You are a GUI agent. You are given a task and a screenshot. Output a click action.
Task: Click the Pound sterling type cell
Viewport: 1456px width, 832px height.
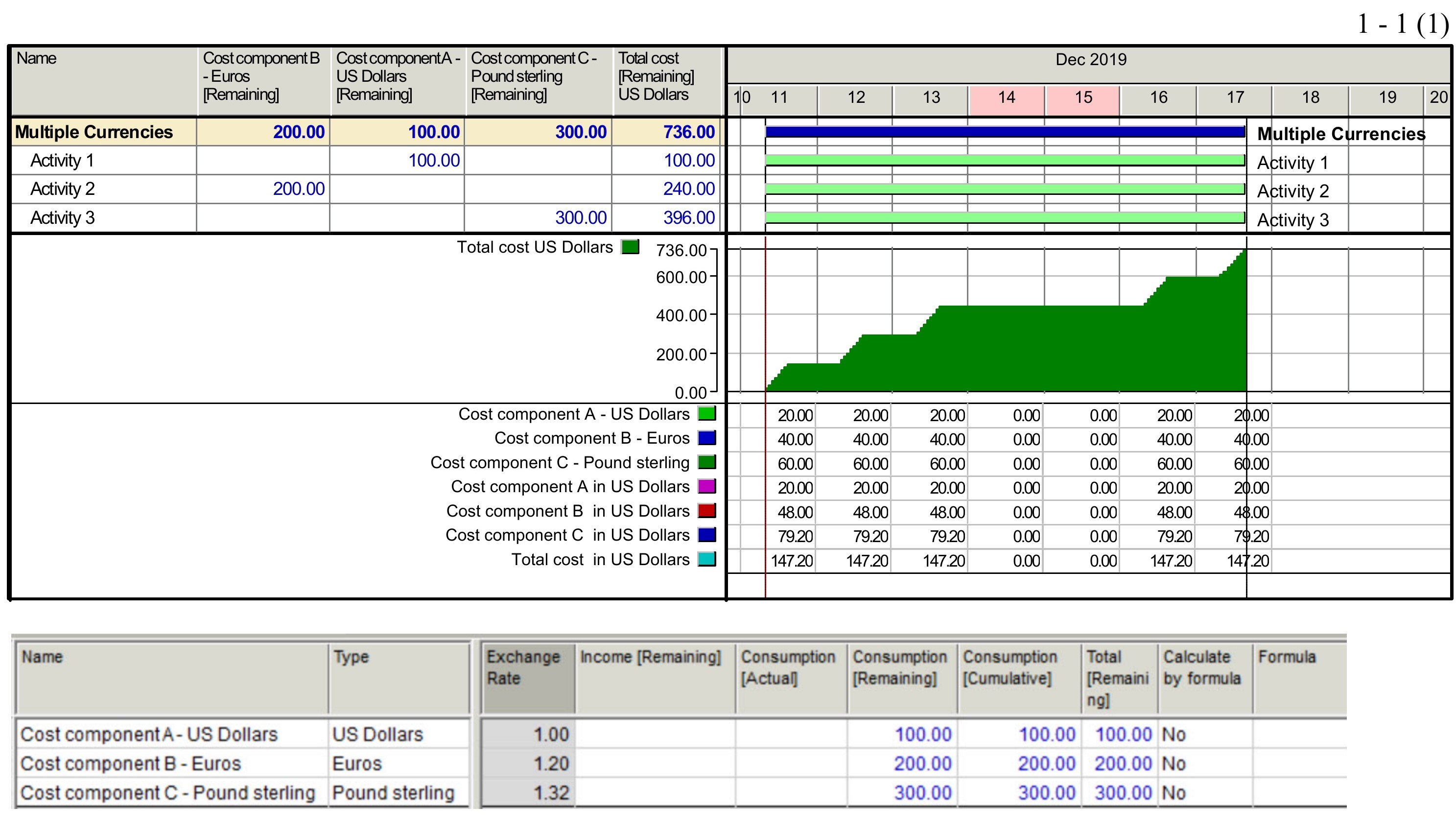[399, 792]
